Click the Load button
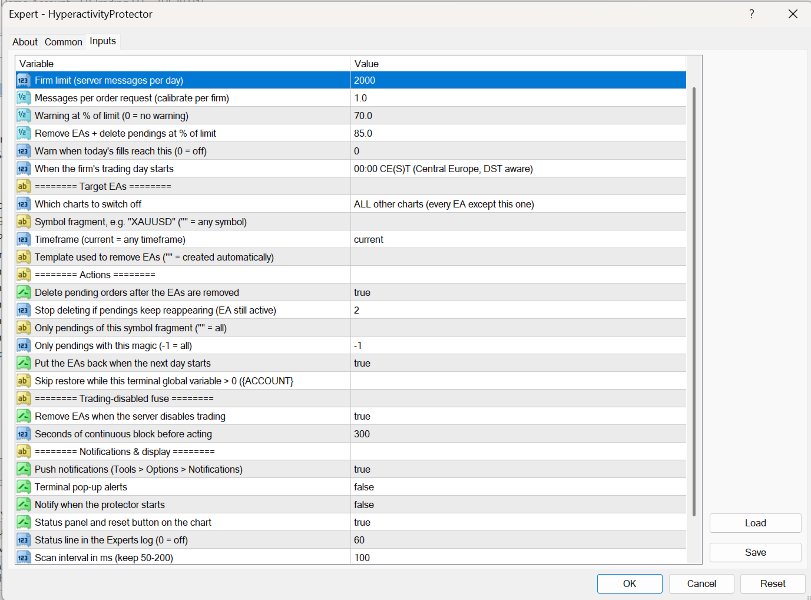This screenshot has width=811, height=600. [755, 523]
